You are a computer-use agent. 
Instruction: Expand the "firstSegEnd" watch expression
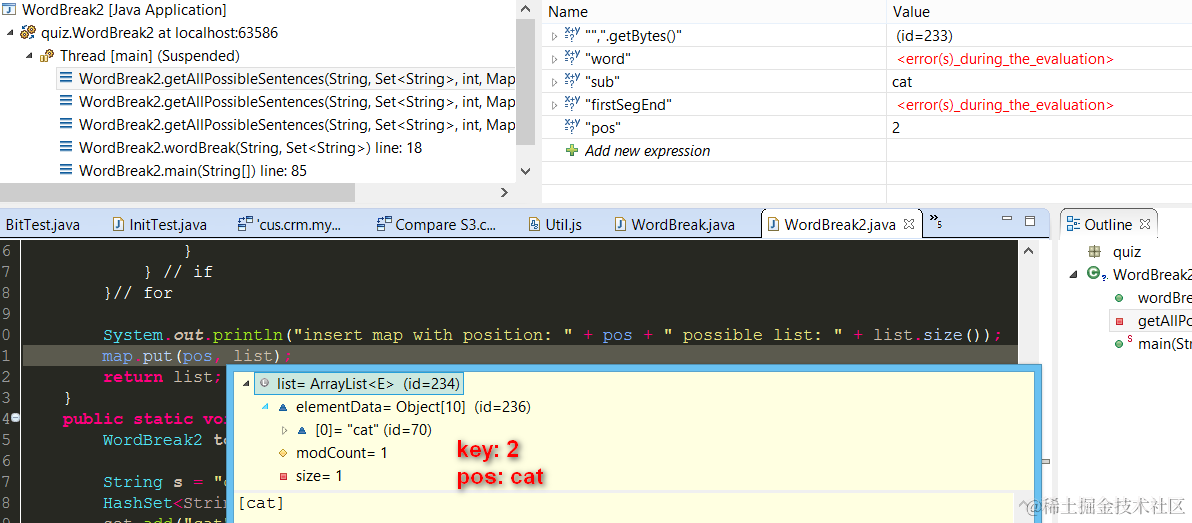point(554,105)
